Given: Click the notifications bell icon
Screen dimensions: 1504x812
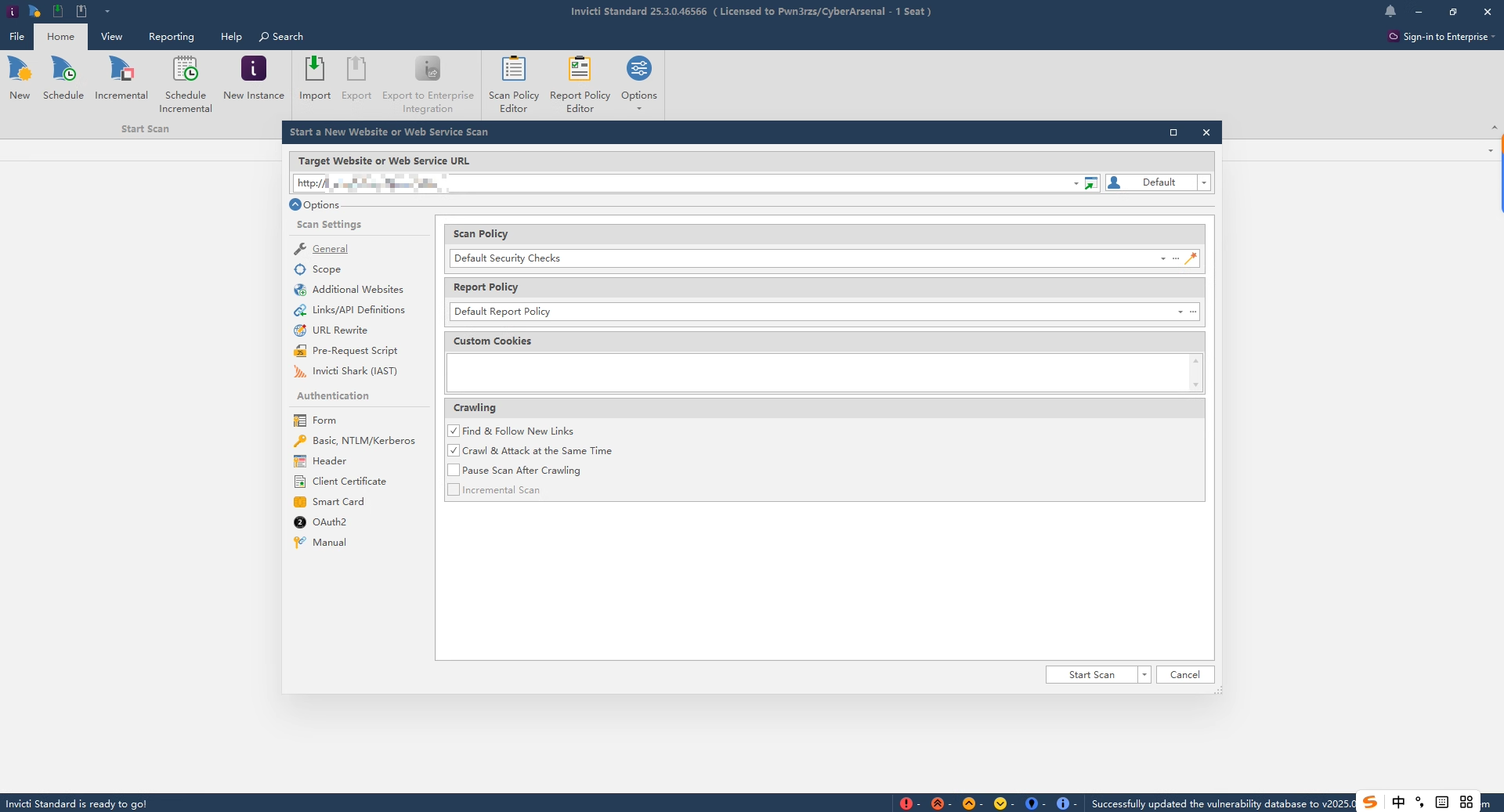Looking at the screenshot, I should tap(1390, 11).
